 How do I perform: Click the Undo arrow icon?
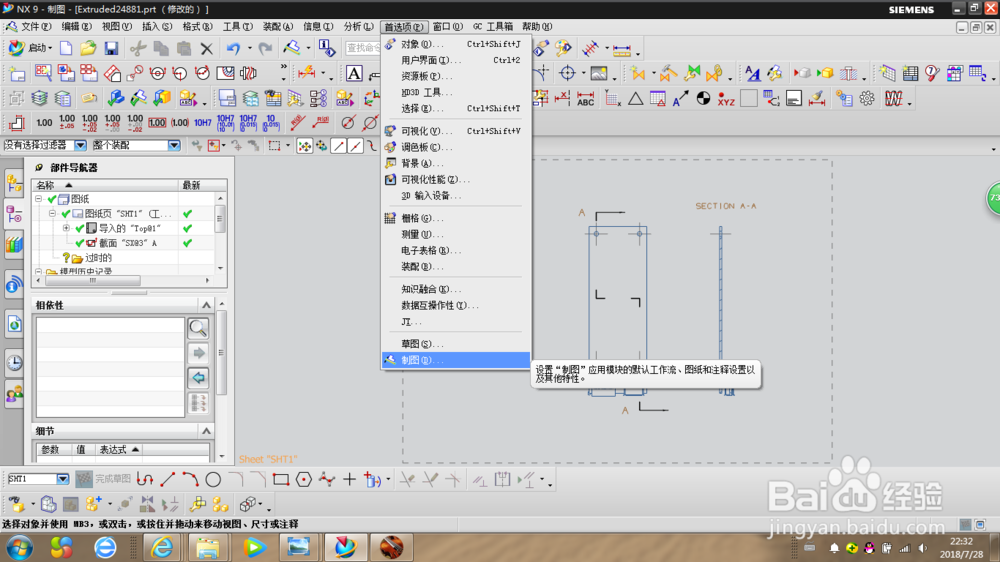(233, 48)
